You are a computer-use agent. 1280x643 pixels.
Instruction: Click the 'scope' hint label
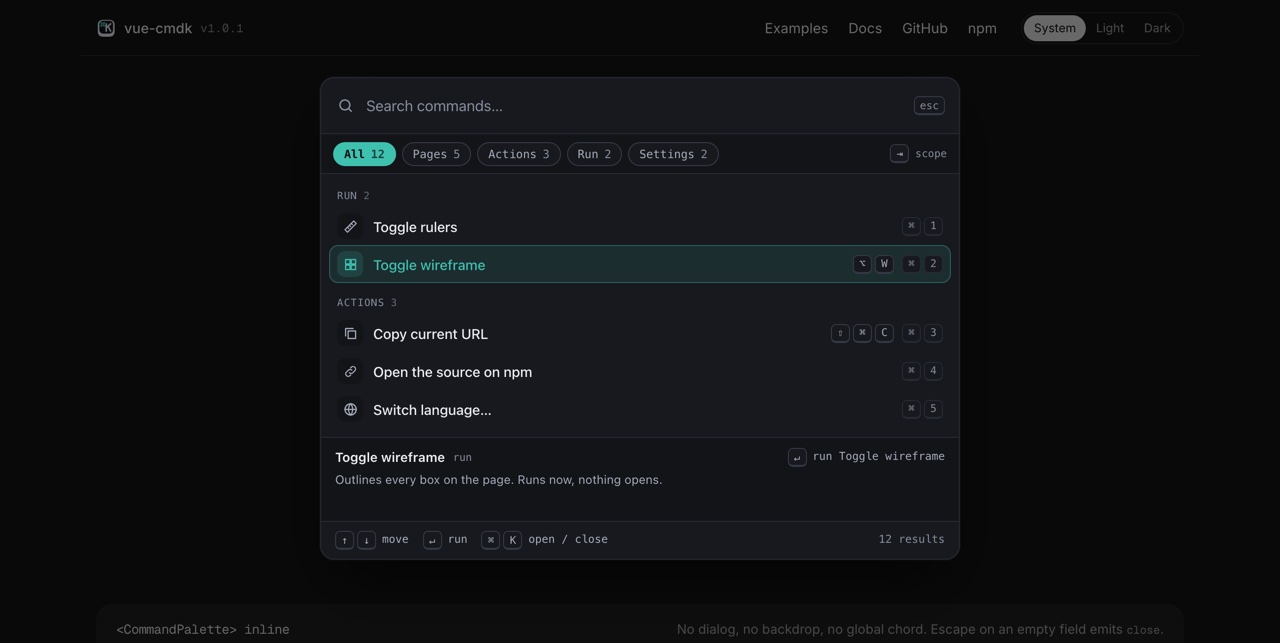(x=931, y=154)
